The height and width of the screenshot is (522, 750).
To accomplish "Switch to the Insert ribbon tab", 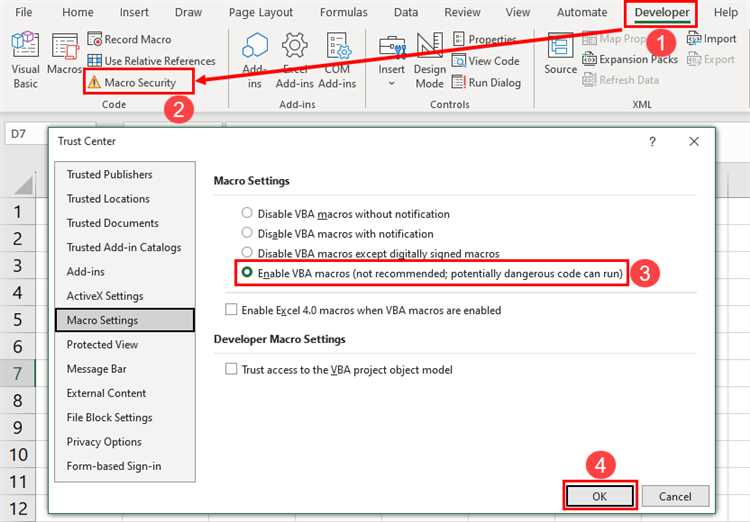I will click(x=134, y=12).
